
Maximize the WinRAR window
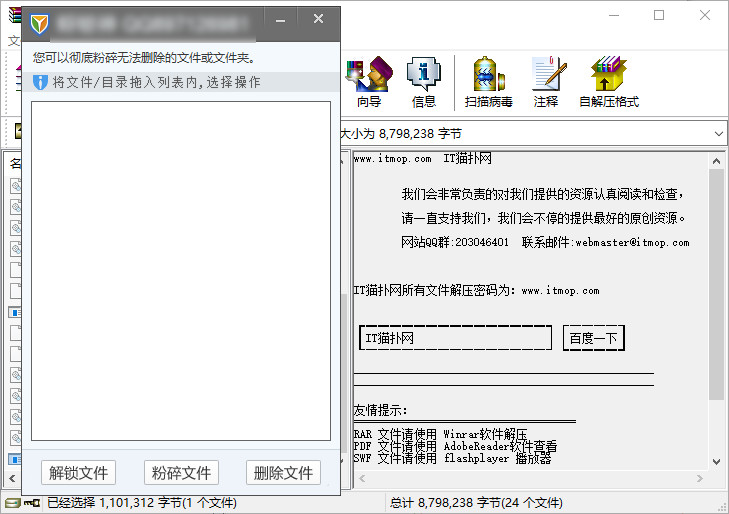click(x=659, y=15)
